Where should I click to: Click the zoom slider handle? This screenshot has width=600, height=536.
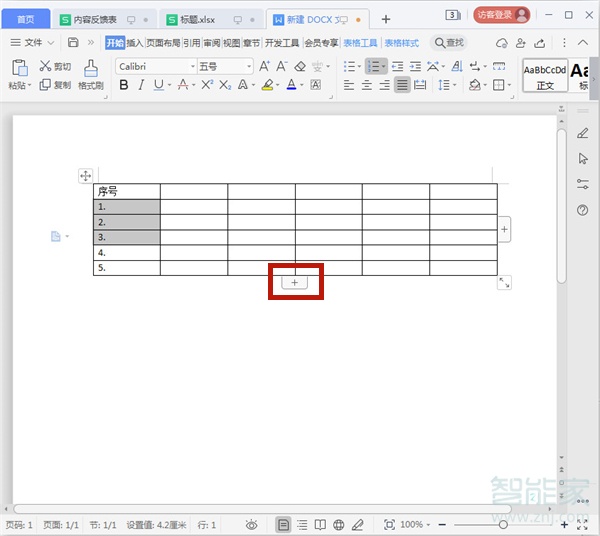[503, 525]
